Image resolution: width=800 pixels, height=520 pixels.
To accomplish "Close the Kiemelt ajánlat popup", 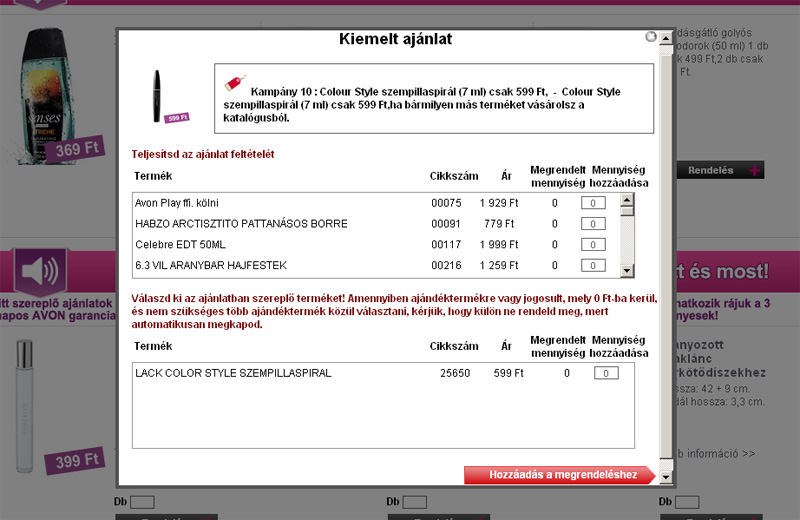I will pos(651,37).
